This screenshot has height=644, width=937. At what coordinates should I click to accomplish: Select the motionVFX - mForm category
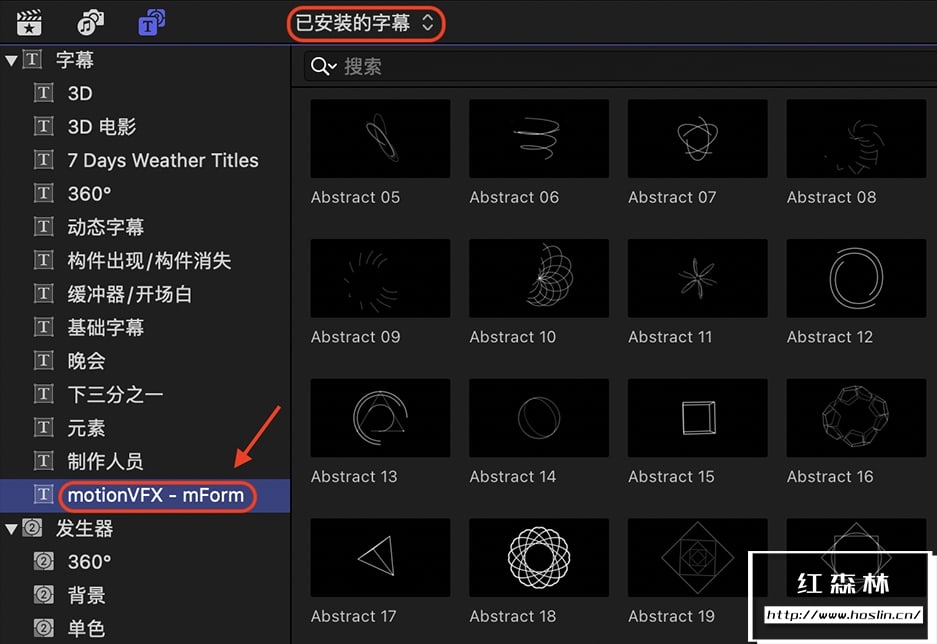[x=145, y=495]
